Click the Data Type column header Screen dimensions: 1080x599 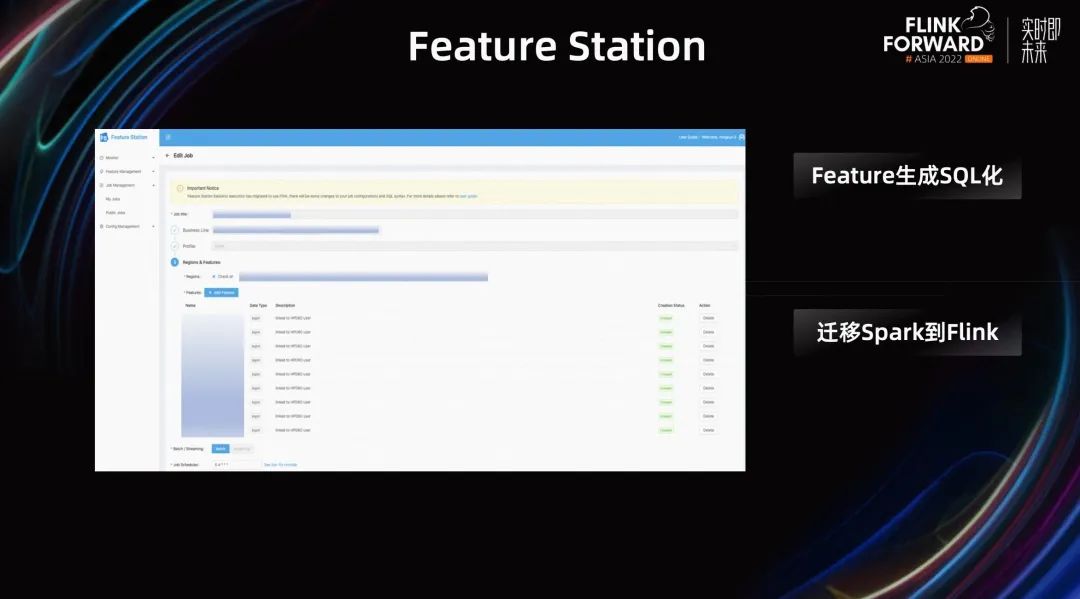point(258,306)
